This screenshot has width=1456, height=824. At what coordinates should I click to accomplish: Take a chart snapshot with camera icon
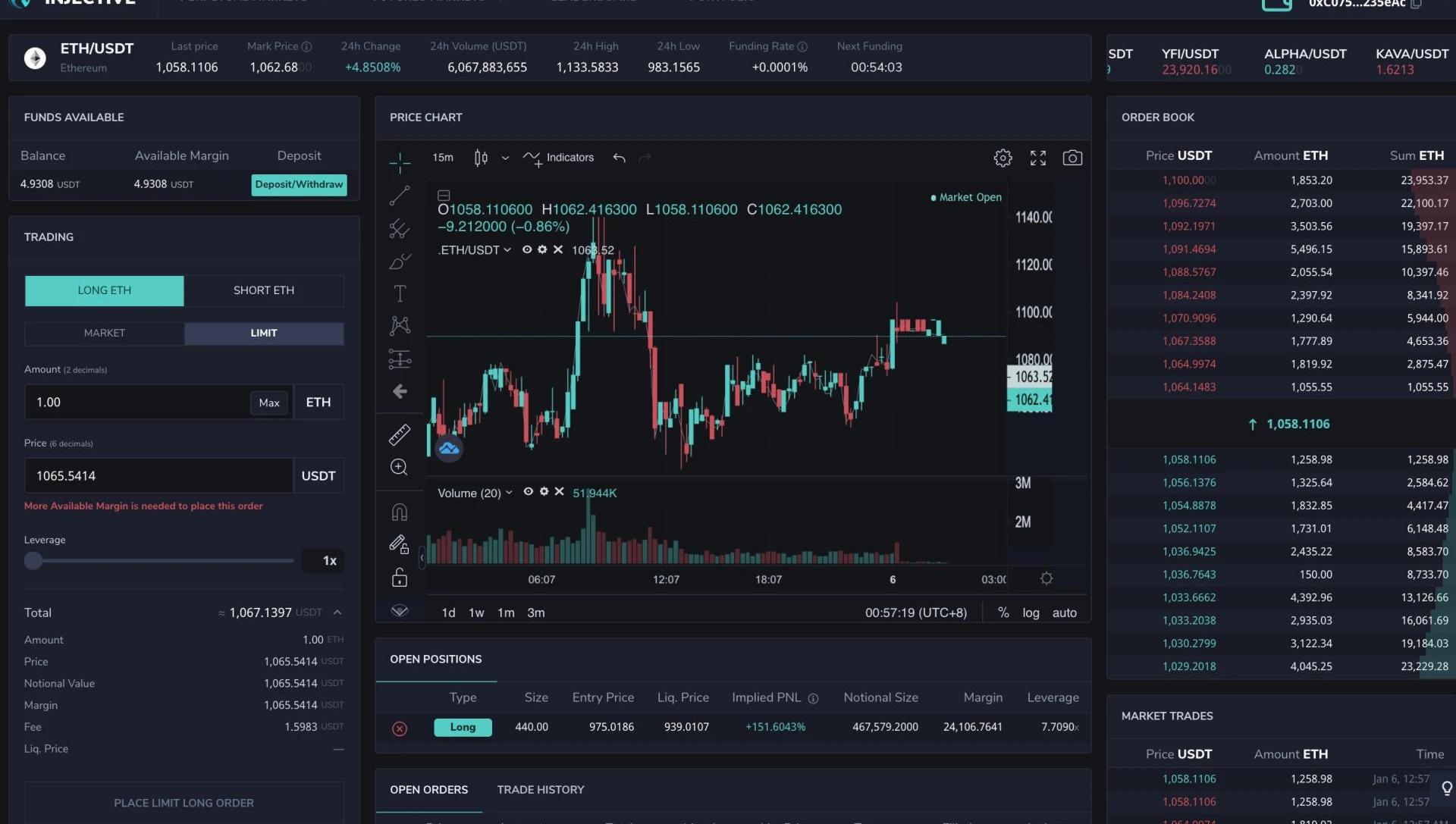[x=1072, y=158]
